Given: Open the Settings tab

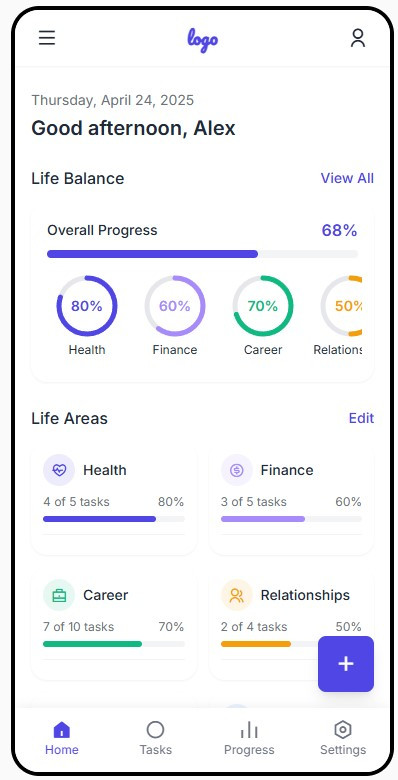Looking at the screenshot, I should 343,738.
